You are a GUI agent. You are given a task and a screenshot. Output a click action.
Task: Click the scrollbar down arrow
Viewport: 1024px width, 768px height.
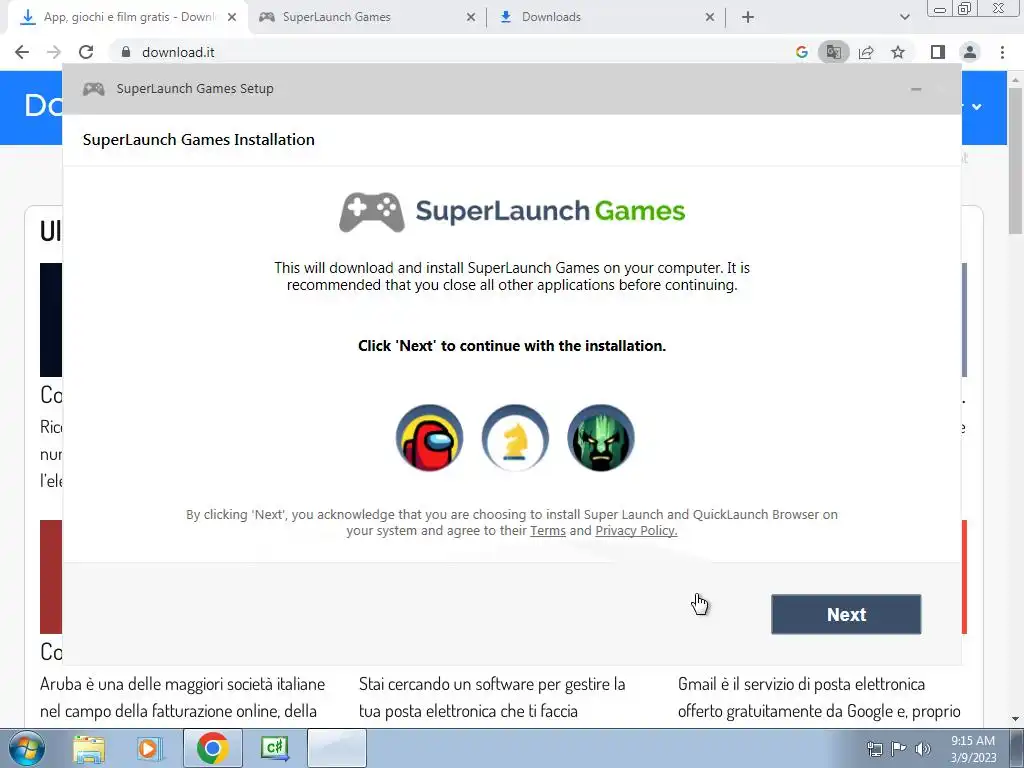pos(1016,719)
